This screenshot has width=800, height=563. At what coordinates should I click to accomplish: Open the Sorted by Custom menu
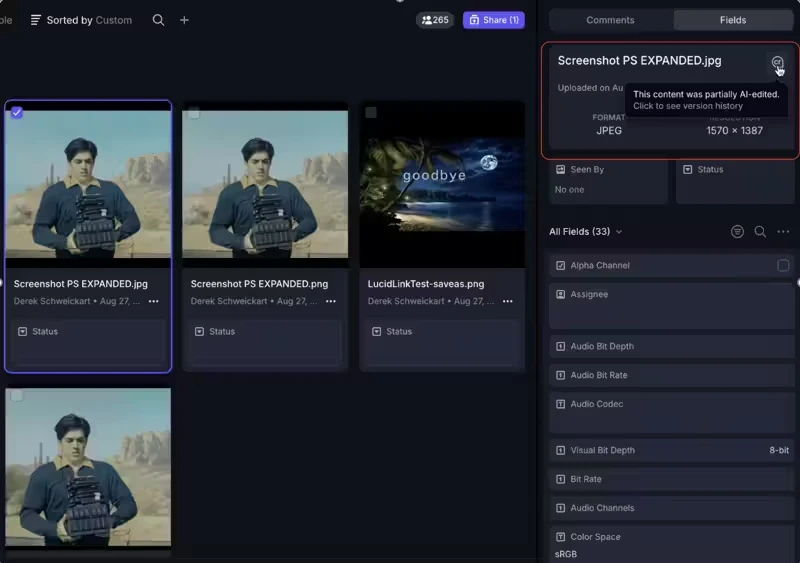tap(81, 20)
